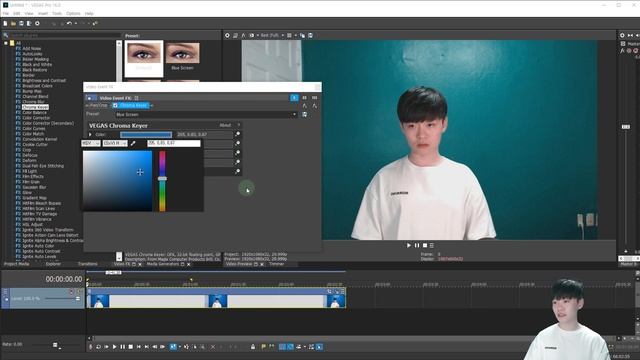
Task: Click About button in Chroma Keyer panel
Action: point(225,125)
